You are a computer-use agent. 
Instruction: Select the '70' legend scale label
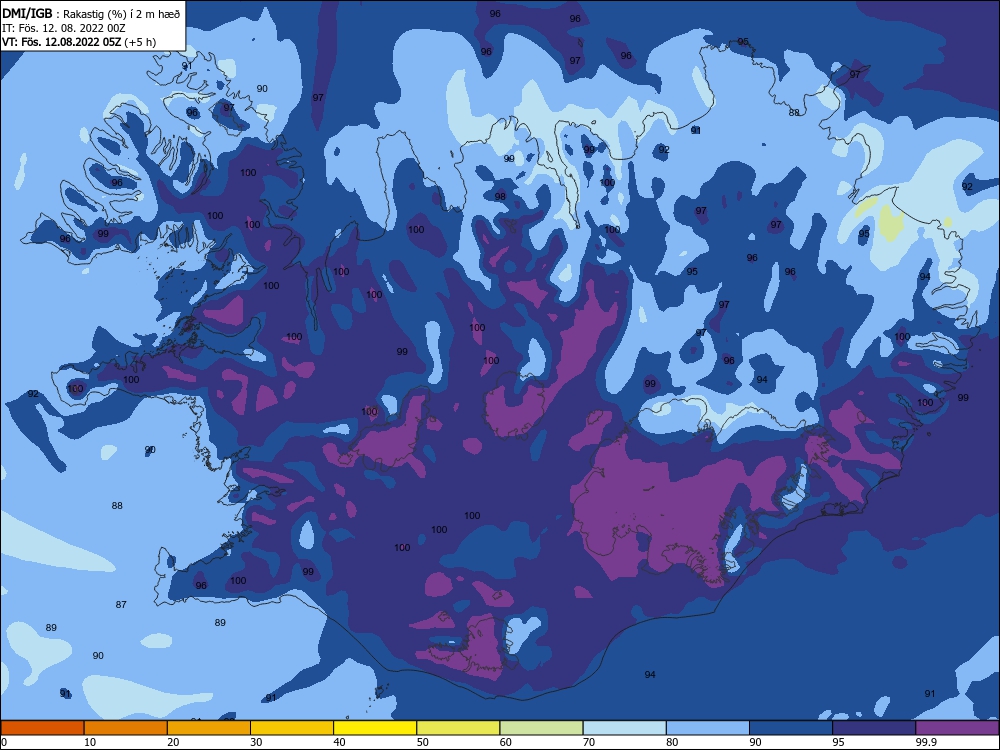[x=589, y=742]
